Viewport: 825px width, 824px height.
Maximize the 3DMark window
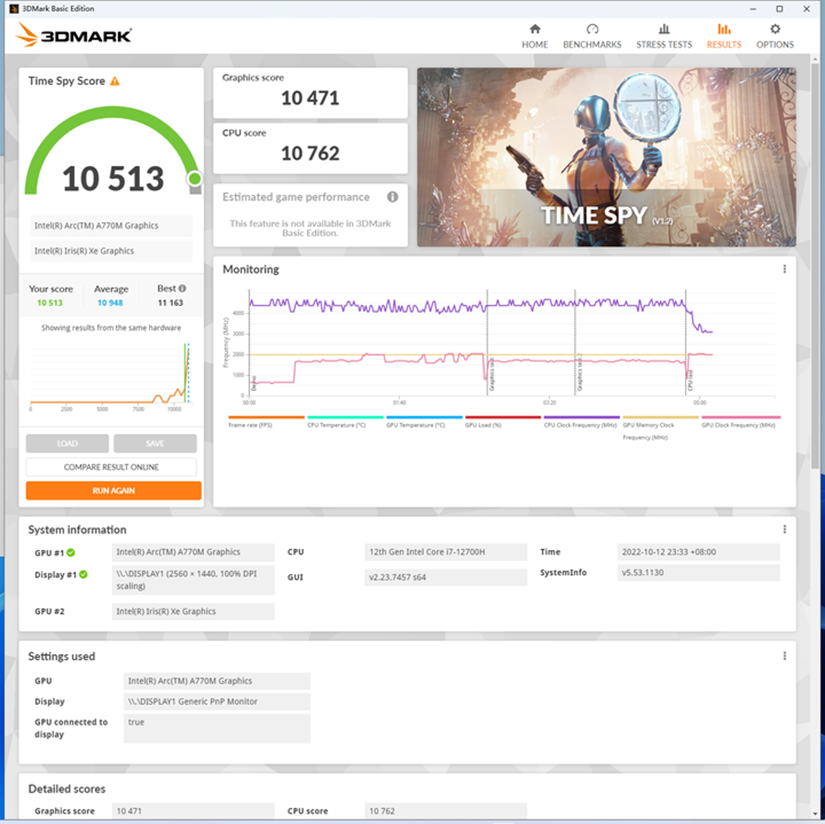tap(780, 8)
